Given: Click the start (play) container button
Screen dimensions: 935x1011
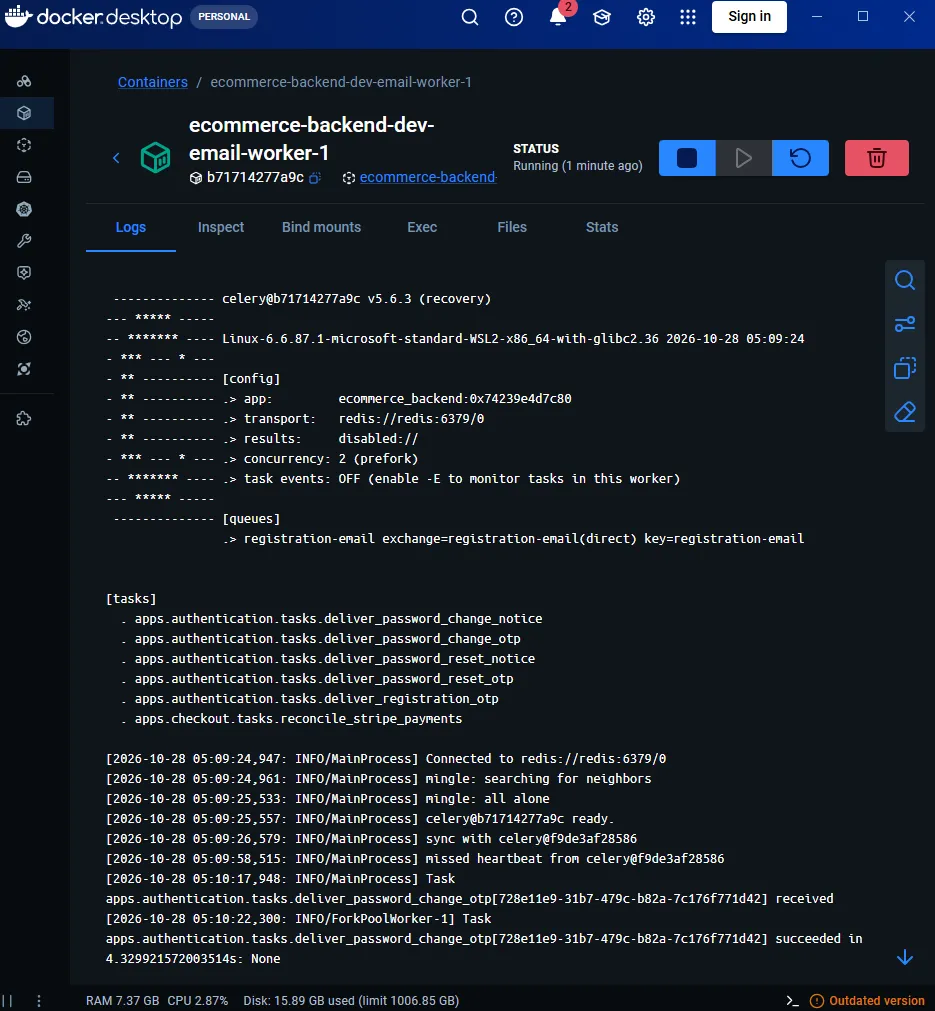Looking at the screenshot, I should [743, 158].
